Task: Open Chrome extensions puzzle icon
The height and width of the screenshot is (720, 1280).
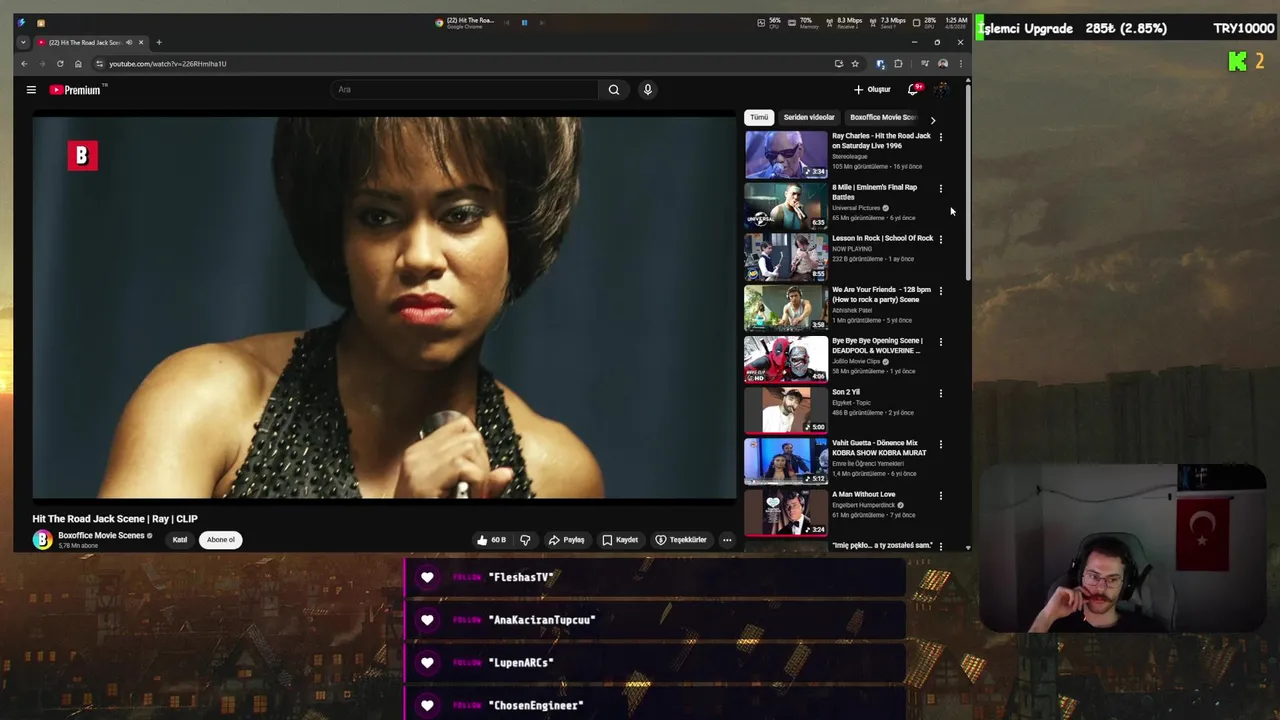Action: pos(898,64)
